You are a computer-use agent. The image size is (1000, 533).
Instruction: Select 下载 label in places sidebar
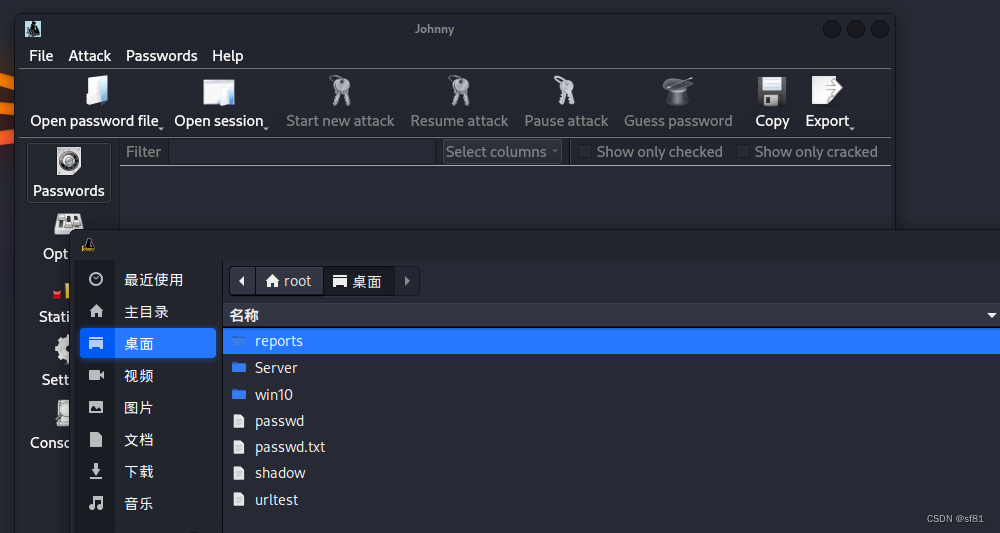pyautogui.click(x=139, y=471)
